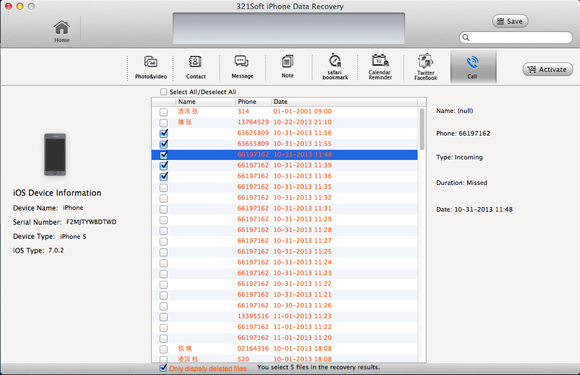Uncheck the row dated 10-31-2013 11:36
Image resolution: width=580 pixels, height=375 pixels.
(x=163, y=176)
